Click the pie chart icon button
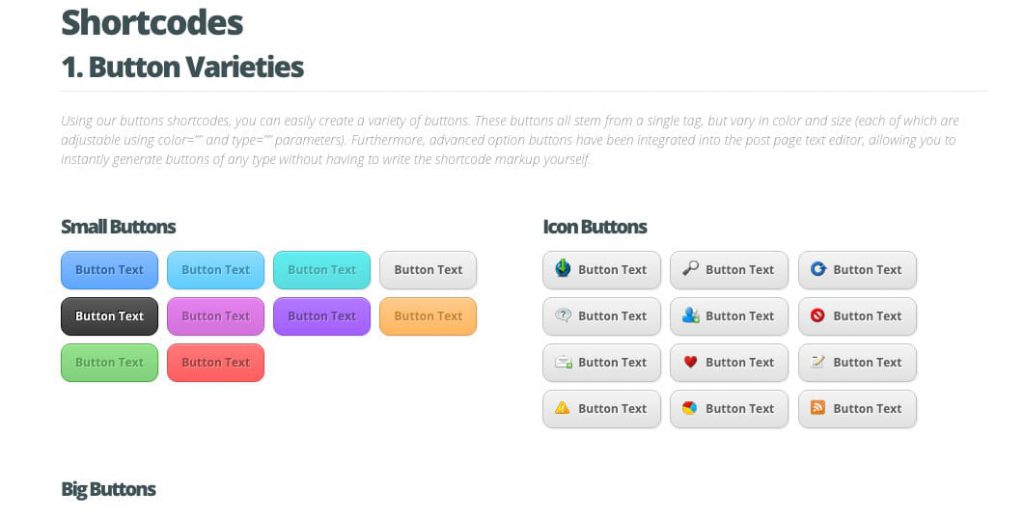This screenshot has width=1024, height=519. [x=729, y=409]
